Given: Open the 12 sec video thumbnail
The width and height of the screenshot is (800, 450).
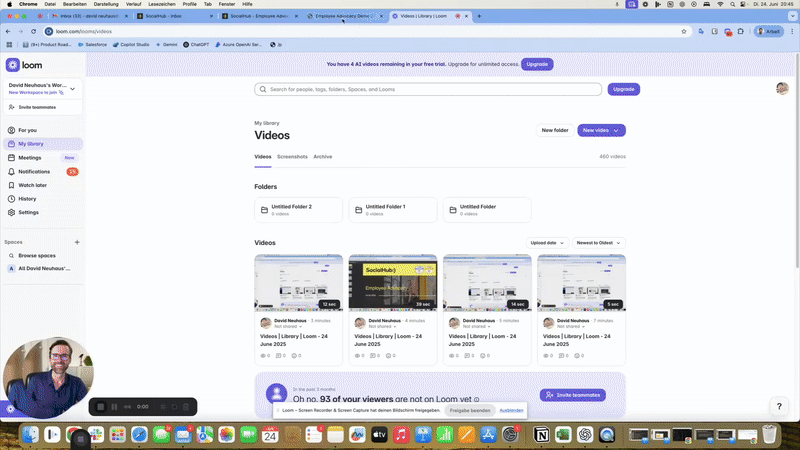Looking at the screenshot, I should pyautogui.click(x=298, y=283).
